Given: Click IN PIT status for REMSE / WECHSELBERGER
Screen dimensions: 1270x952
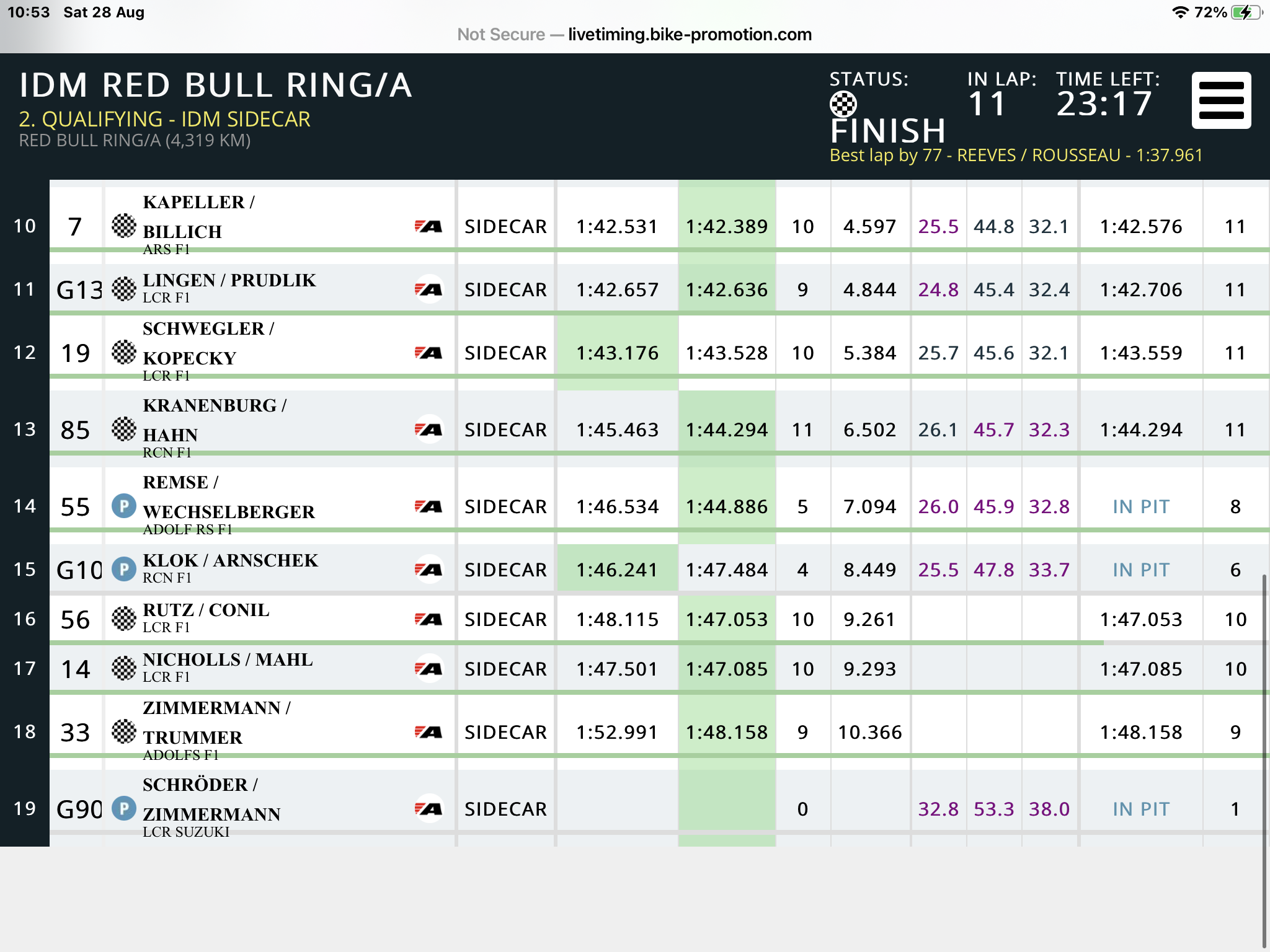Looking at the screenshot, I should (1141, 506).
